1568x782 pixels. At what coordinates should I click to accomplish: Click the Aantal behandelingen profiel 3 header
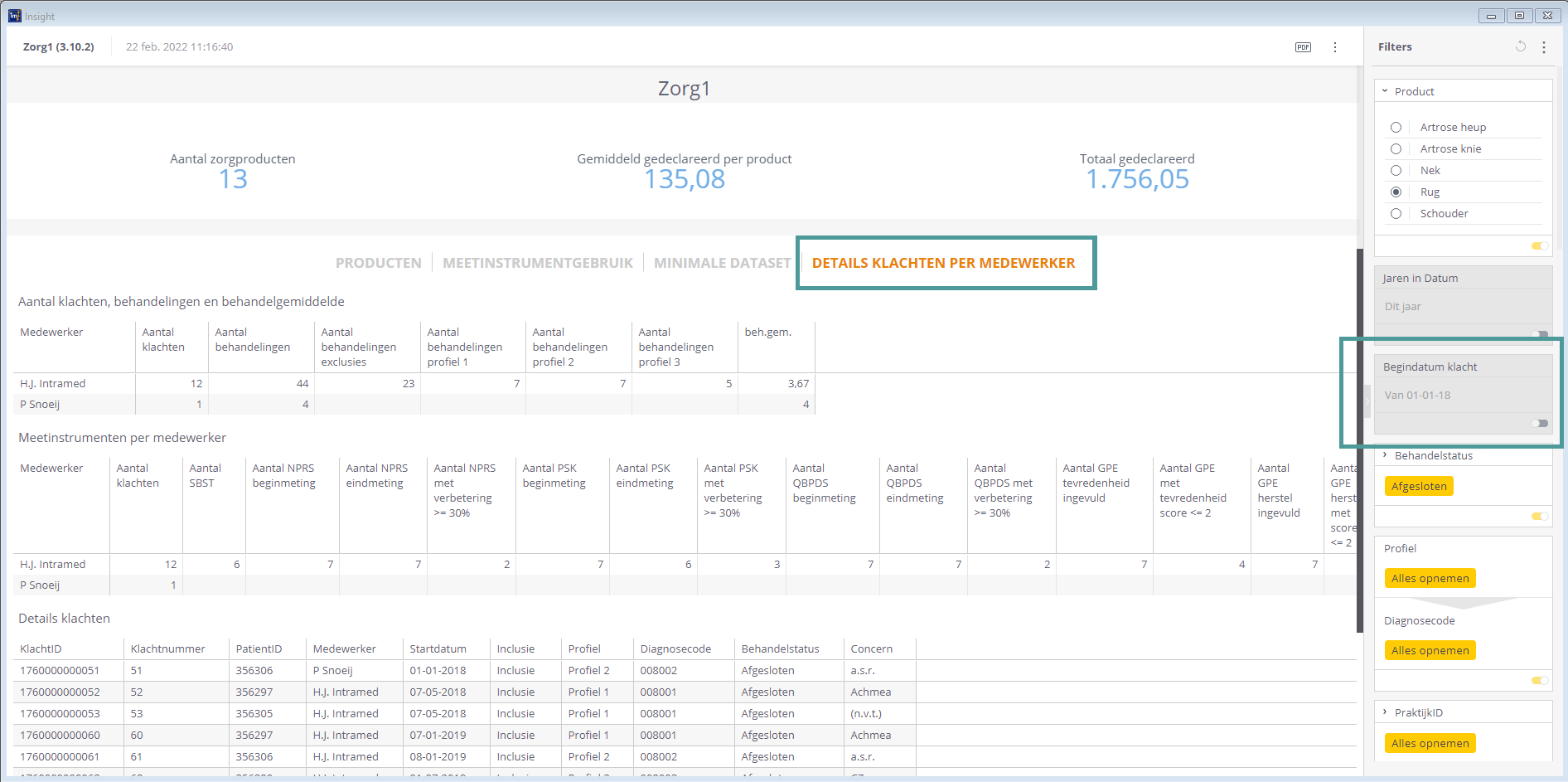coord(676,347)
